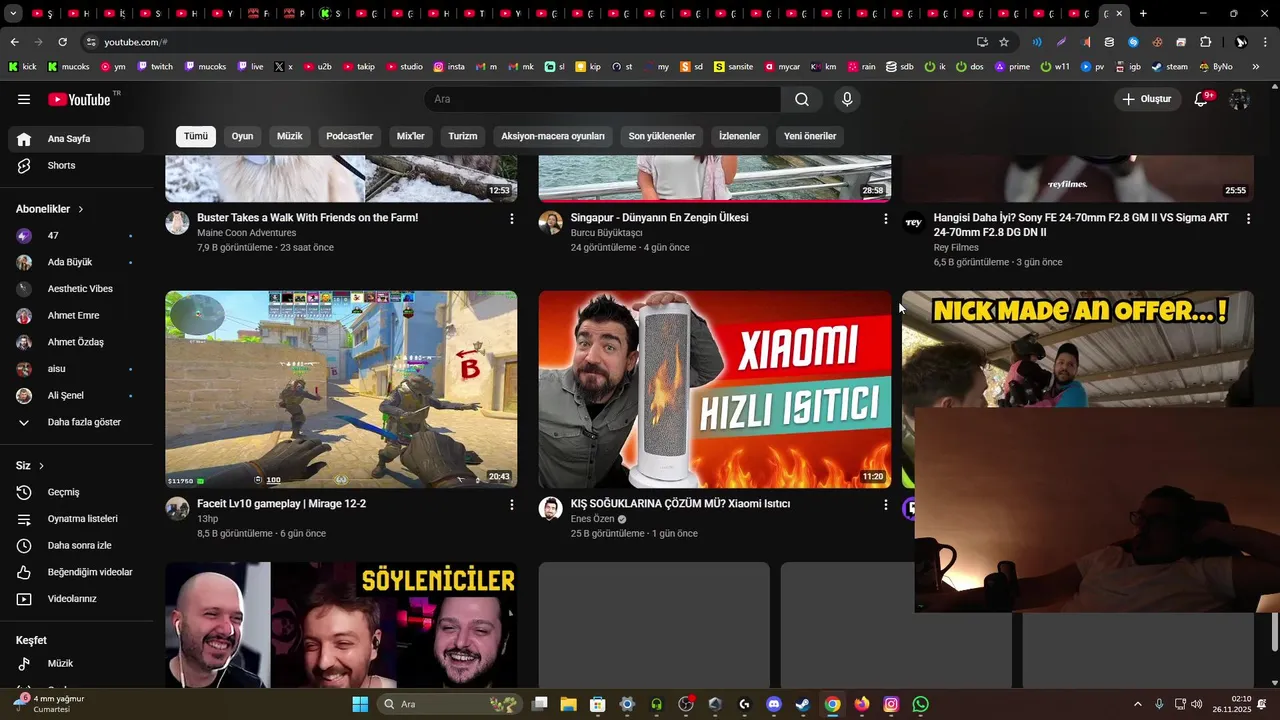
Task: Play the Xiaomi Hızlı Isıtıcı thumbnail
Action: pyautogui.click(x=715, y=389)
